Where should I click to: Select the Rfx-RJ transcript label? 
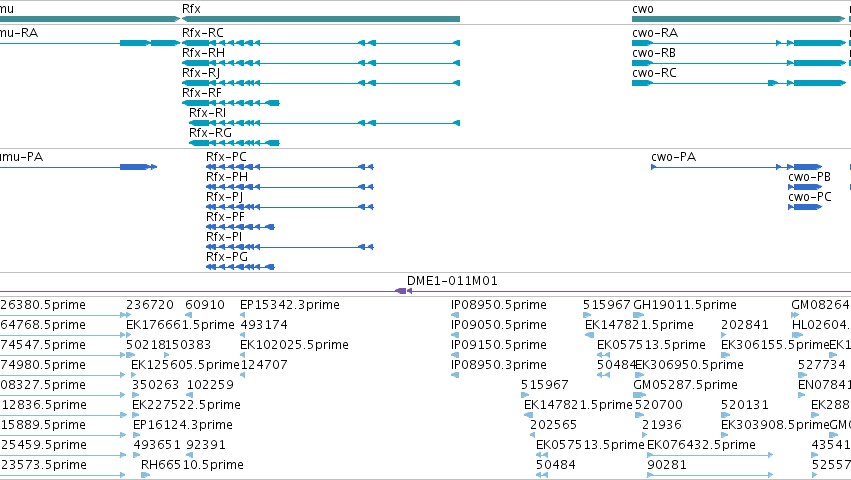coord(201,73)
